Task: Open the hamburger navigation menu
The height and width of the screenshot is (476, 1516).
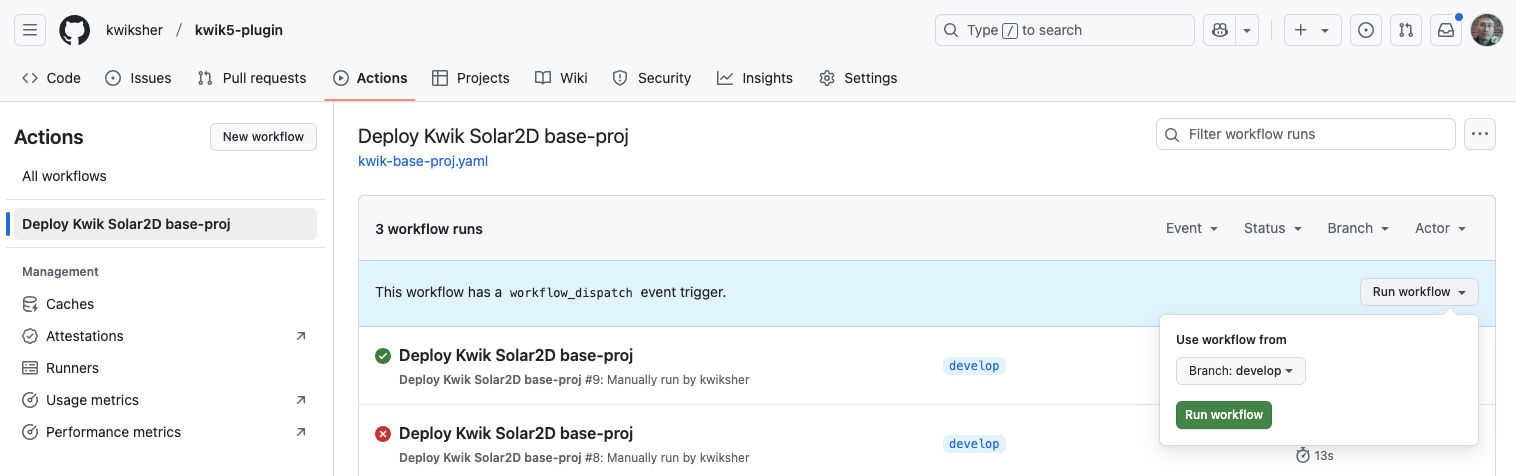Action: coord(30,30)
